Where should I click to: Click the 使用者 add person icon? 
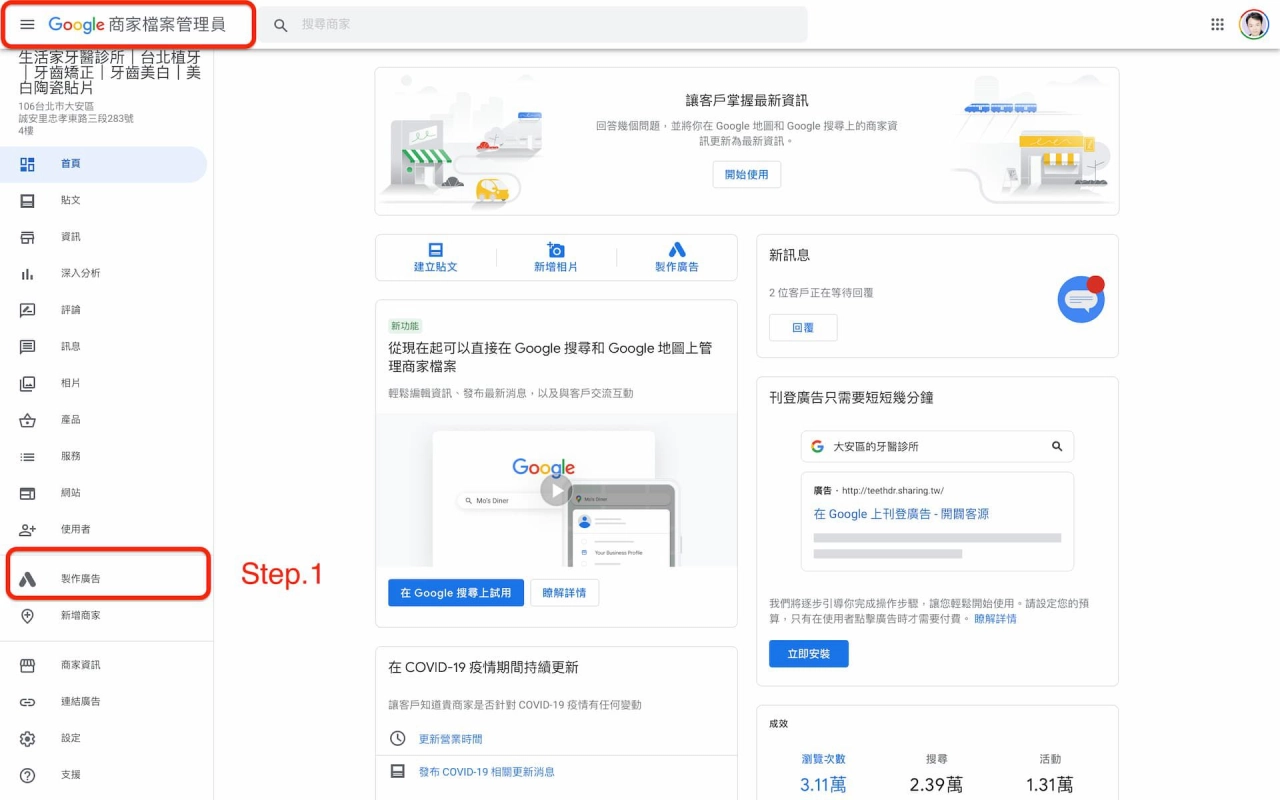[x=28, y=529]
